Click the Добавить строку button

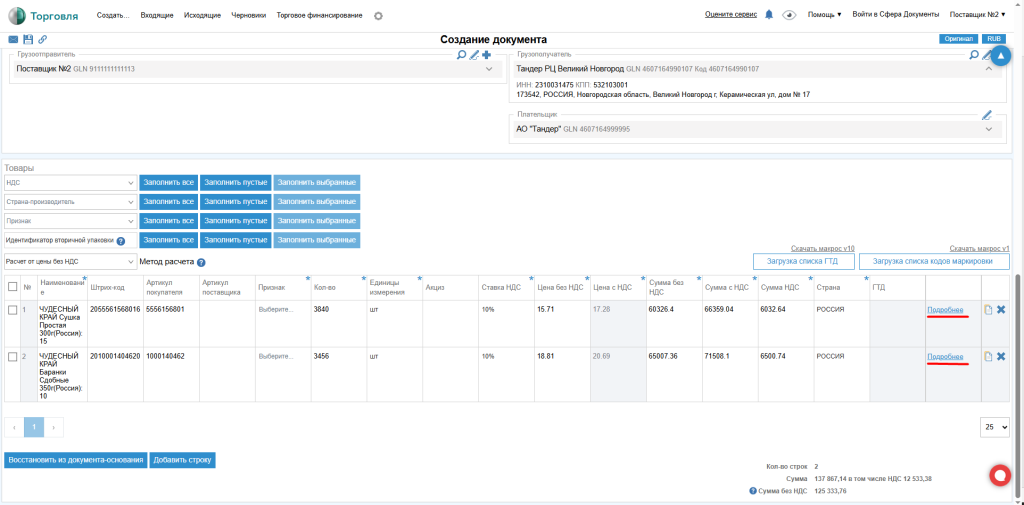tap(182, 461)
